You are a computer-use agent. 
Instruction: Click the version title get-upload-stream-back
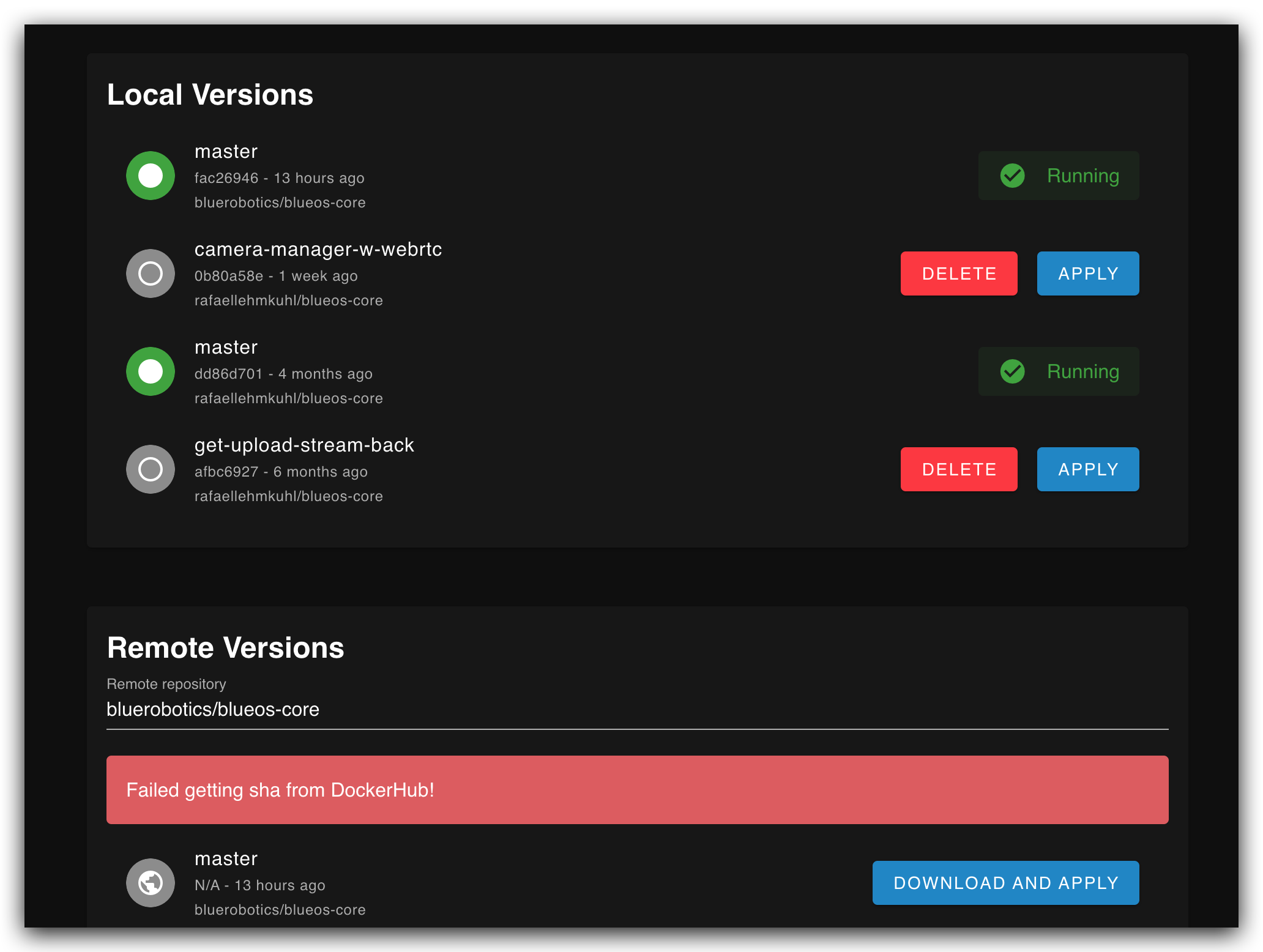[304, 445]
